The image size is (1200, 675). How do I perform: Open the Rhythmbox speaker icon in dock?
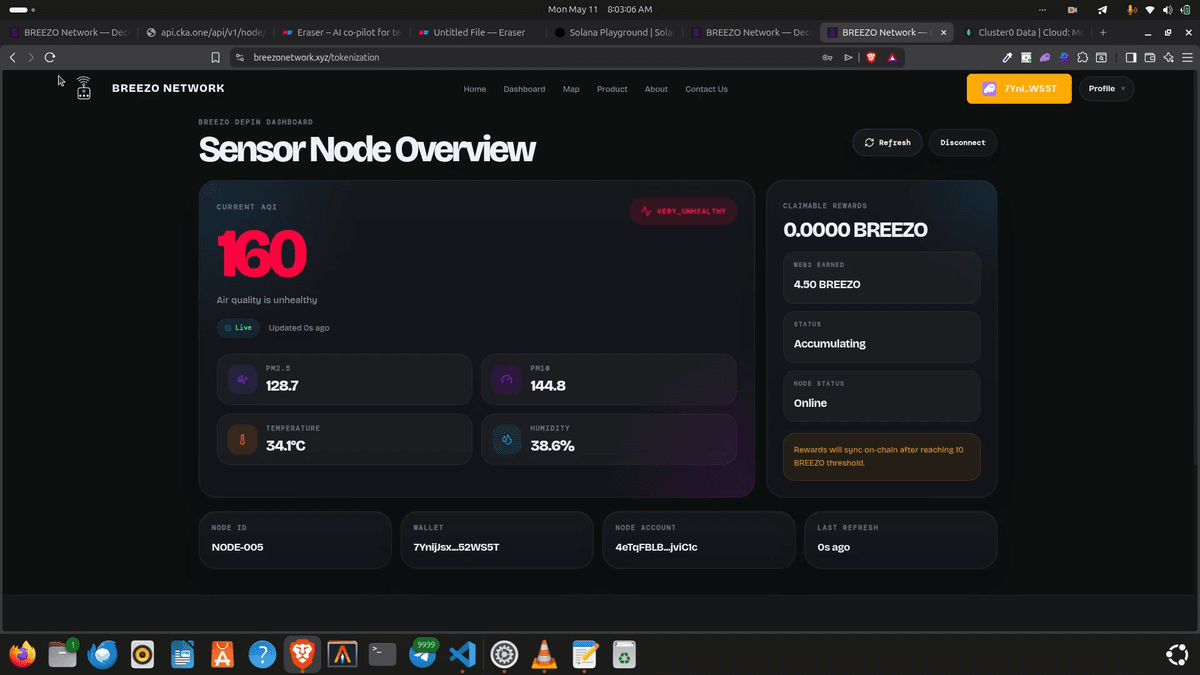pos(142,655)
